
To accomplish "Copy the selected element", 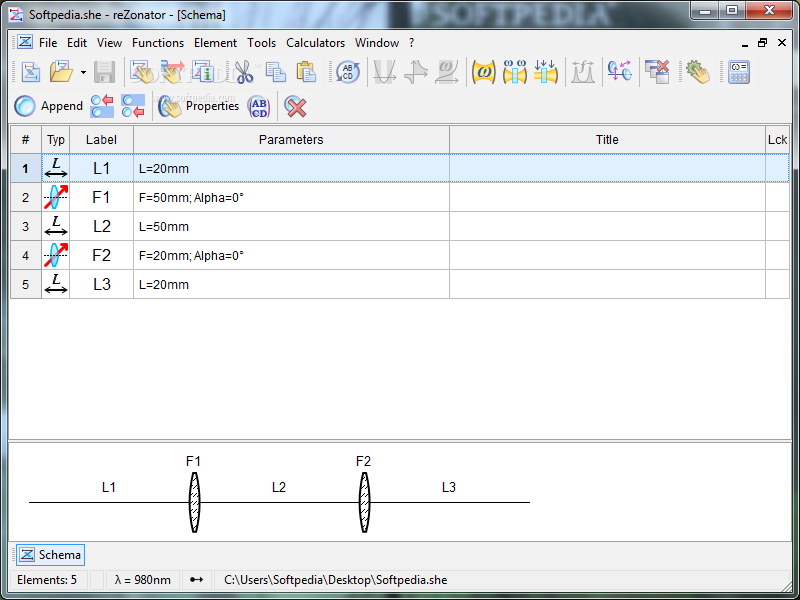I will [x=276, y=72].
